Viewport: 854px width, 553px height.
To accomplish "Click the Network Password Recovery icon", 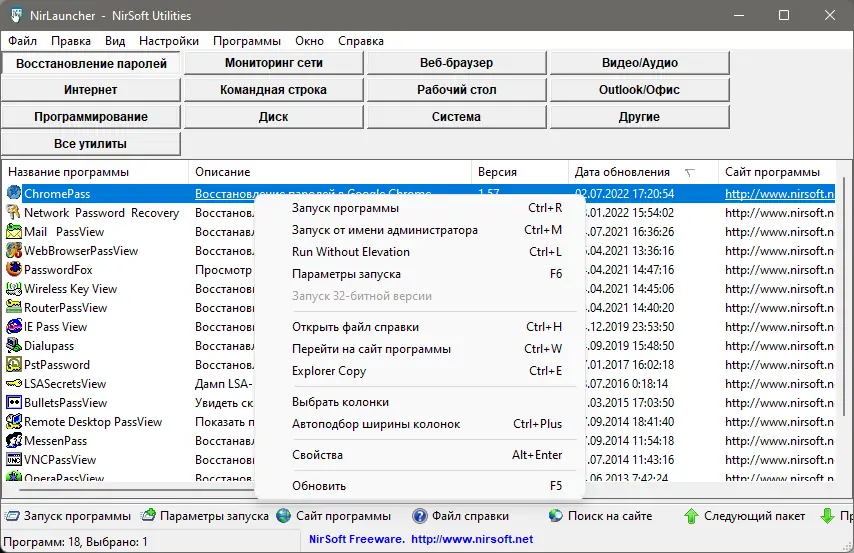I will 14,212.
